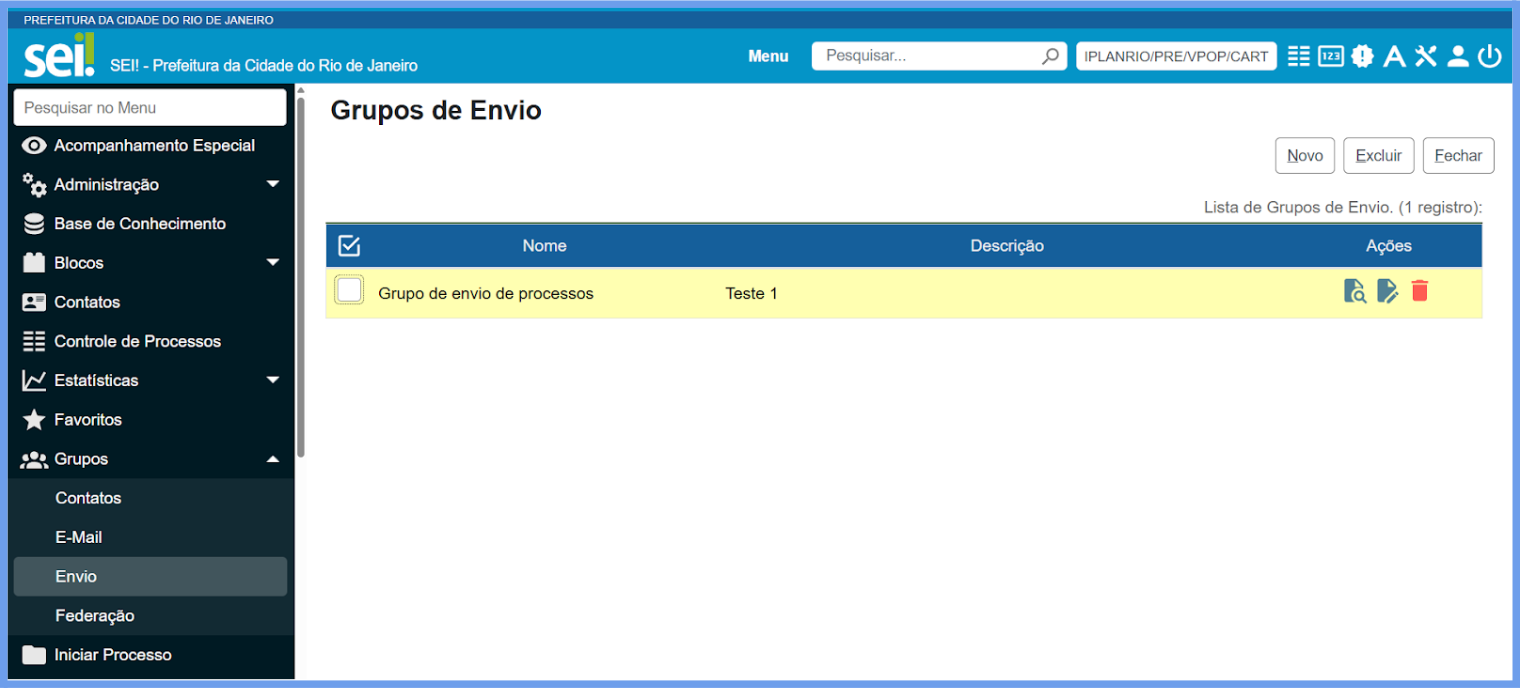Toggle the select-all checkbox in table header
This screenshot has width=1520, height=688.
[349, 245]
